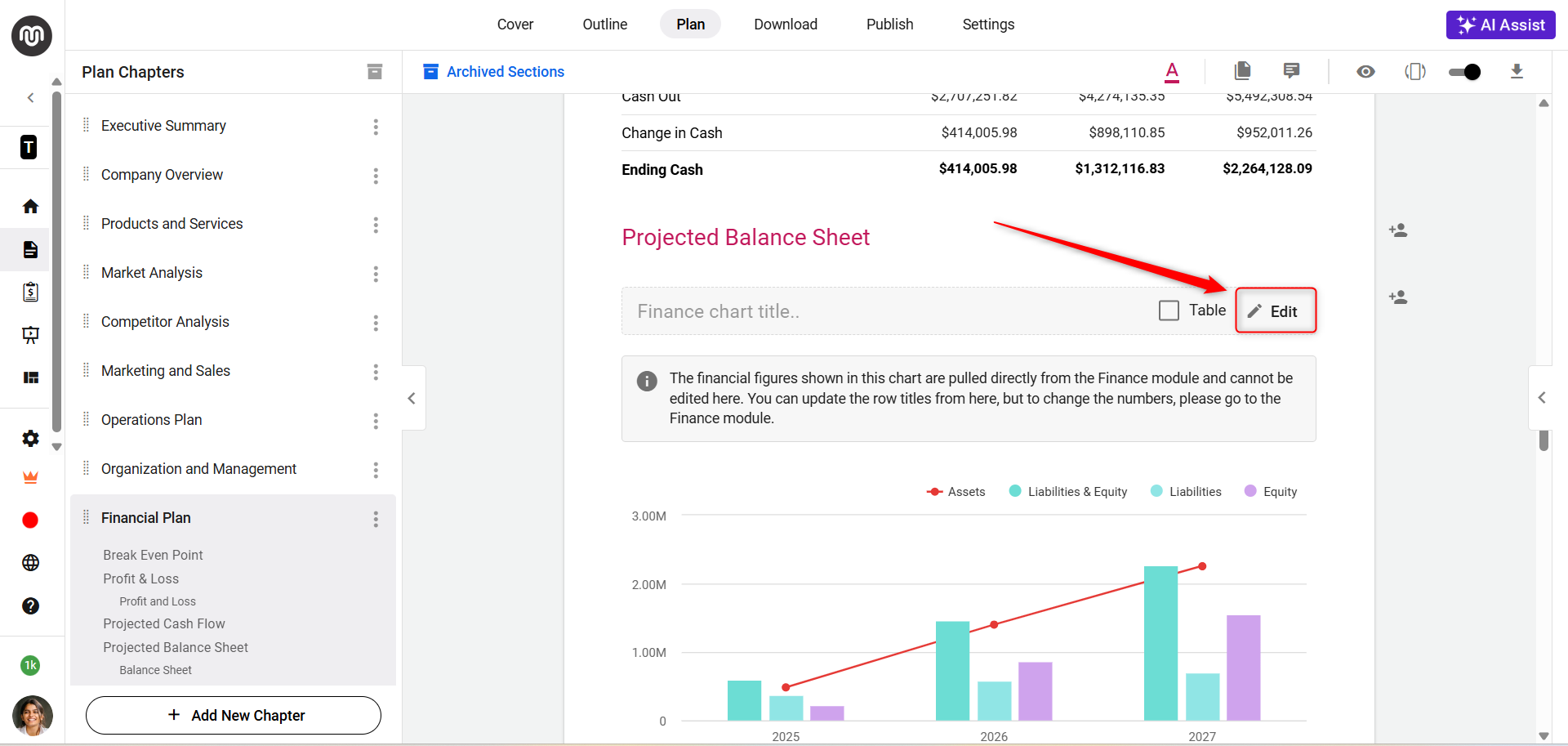
Task: Toggle Assets series in chart legend
Action: pos(956,492)
